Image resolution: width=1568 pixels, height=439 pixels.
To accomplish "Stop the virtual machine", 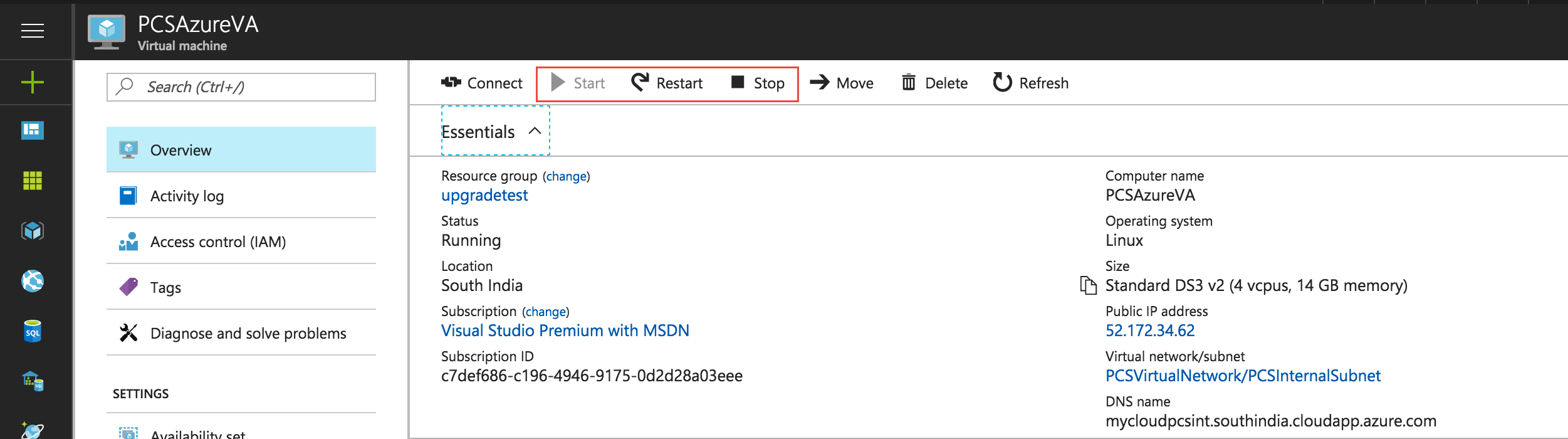I will tap(758, 83).
